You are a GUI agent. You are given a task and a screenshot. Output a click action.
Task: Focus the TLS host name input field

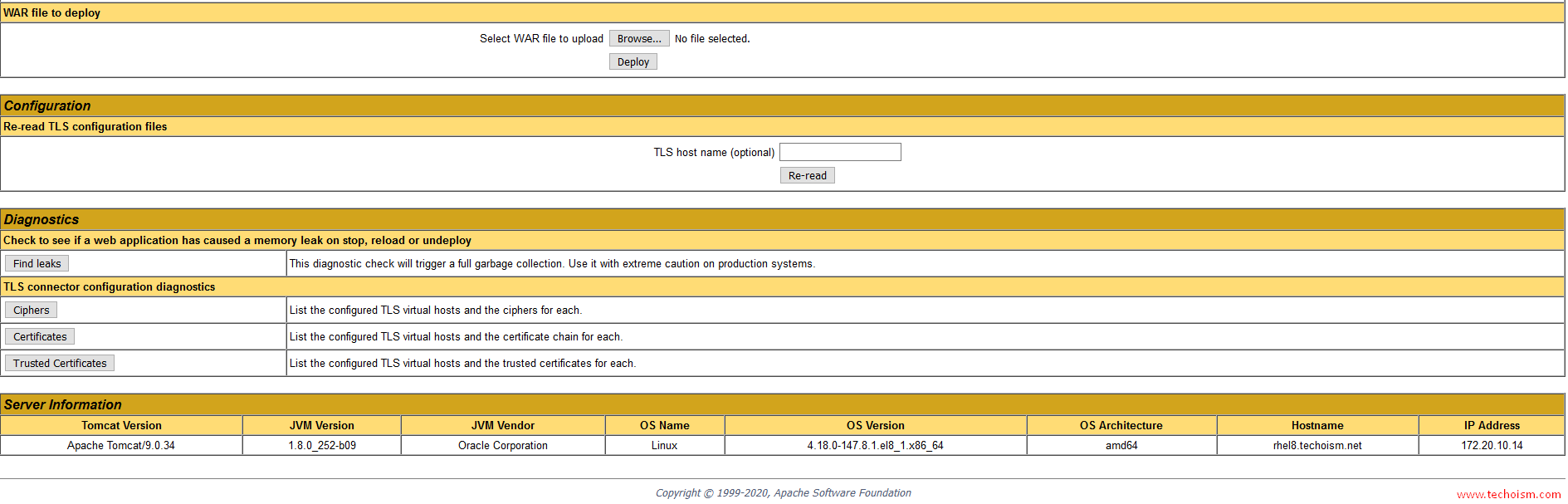(x=840, y=152)
